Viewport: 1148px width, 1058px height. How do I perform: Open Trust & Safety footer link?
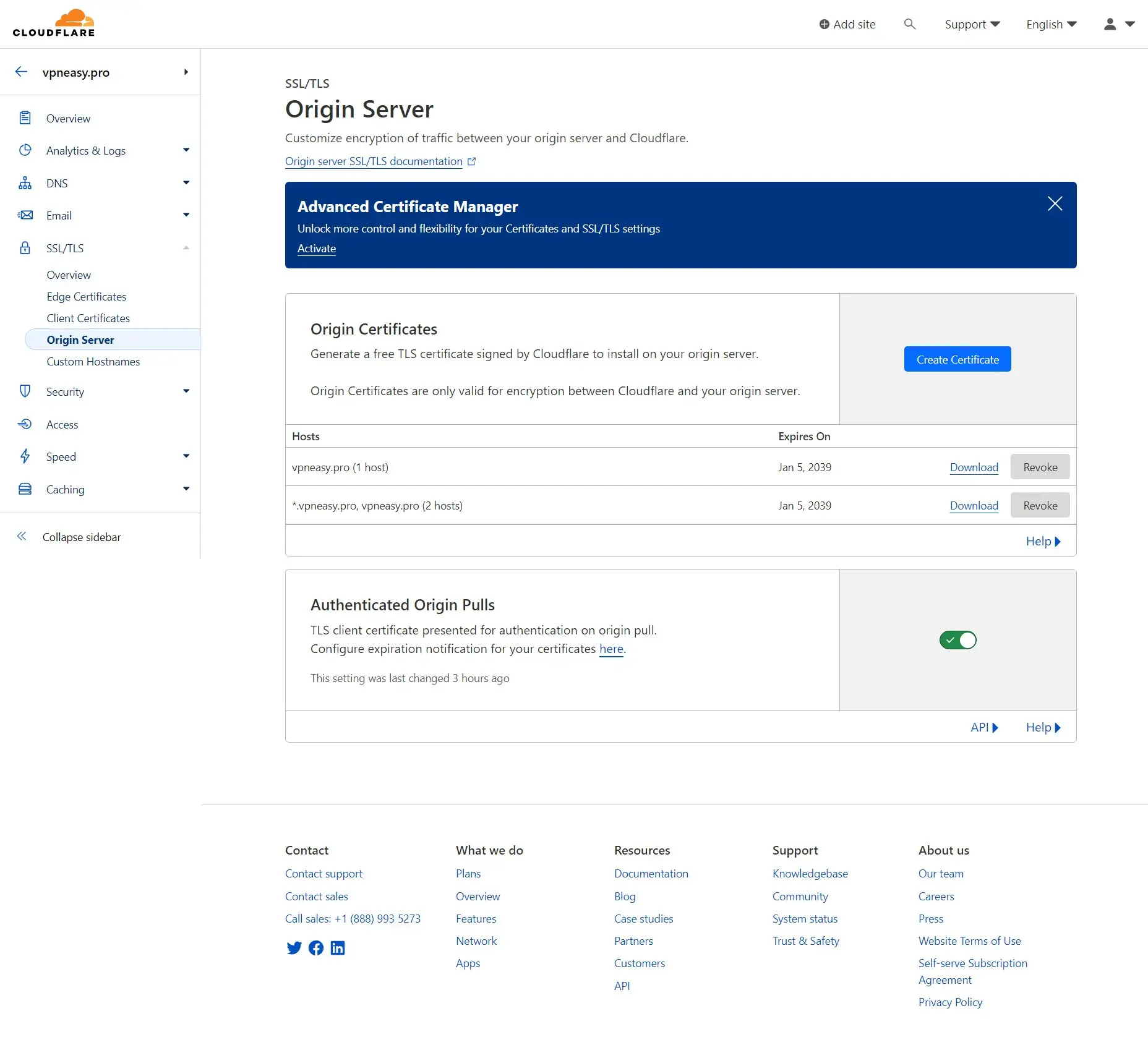[x=806, y=941]
